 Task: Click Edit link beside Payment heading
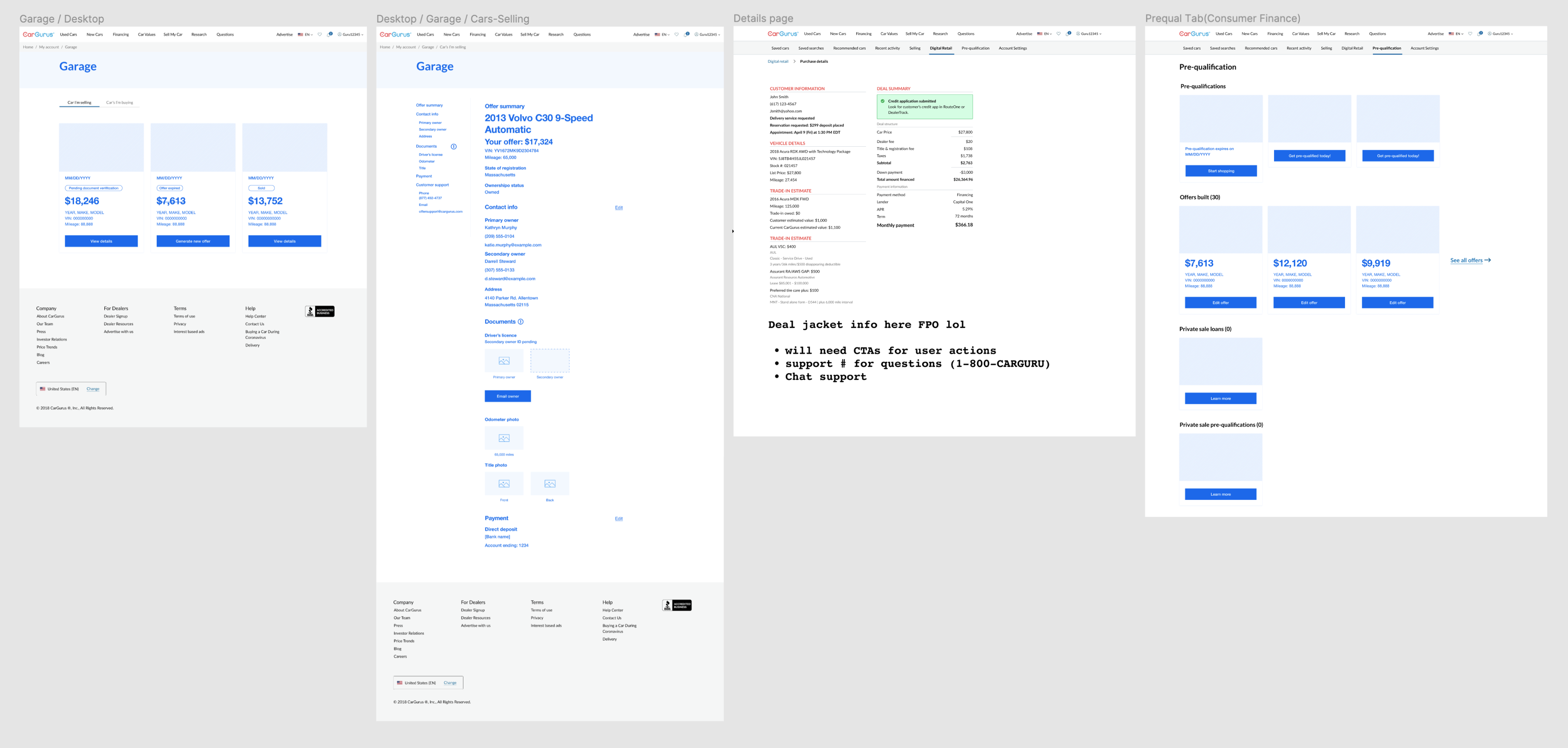[618, 519]
